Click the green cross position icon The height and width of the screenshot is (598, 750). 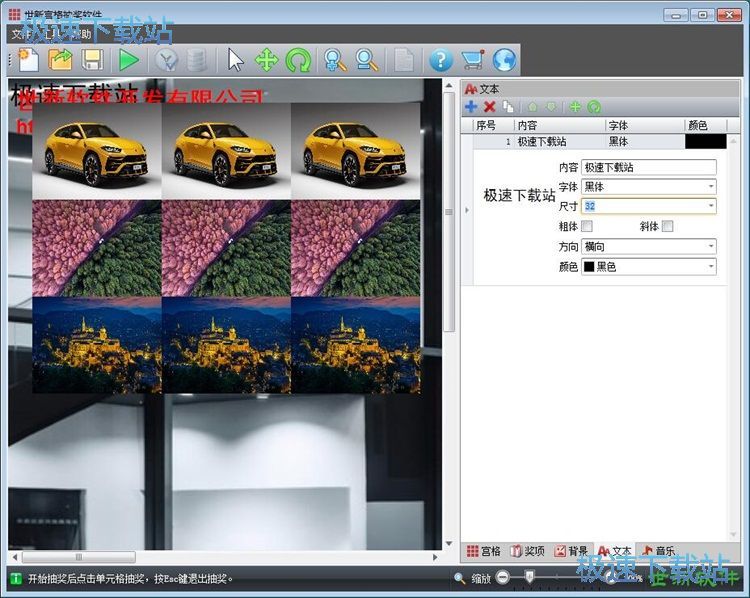tap(575, 107)
